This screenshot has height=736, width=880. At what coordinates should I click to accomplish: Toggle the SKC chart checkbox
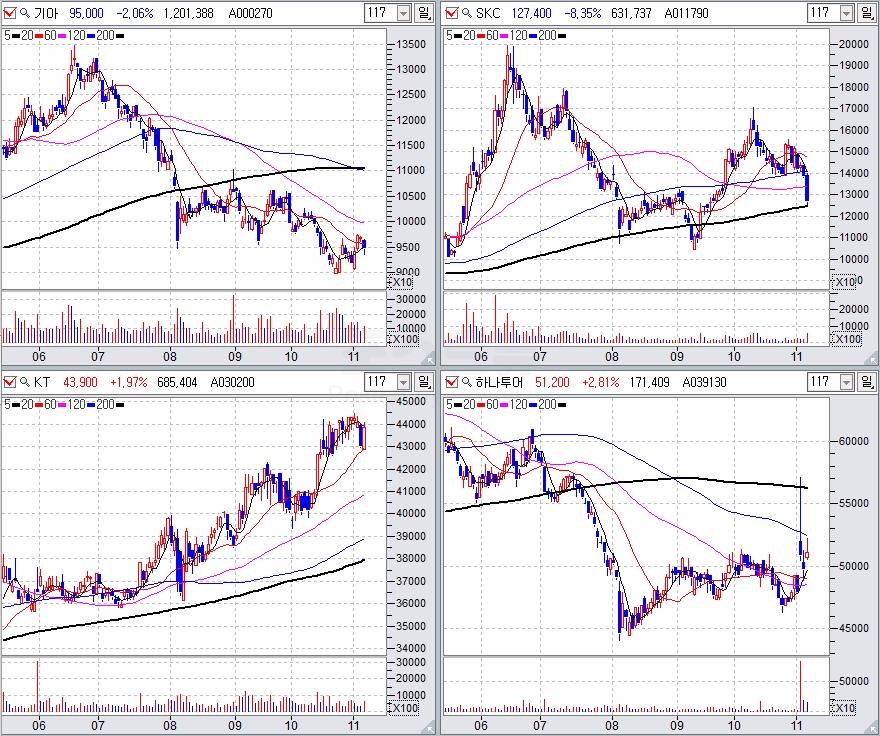coord(452,13)
